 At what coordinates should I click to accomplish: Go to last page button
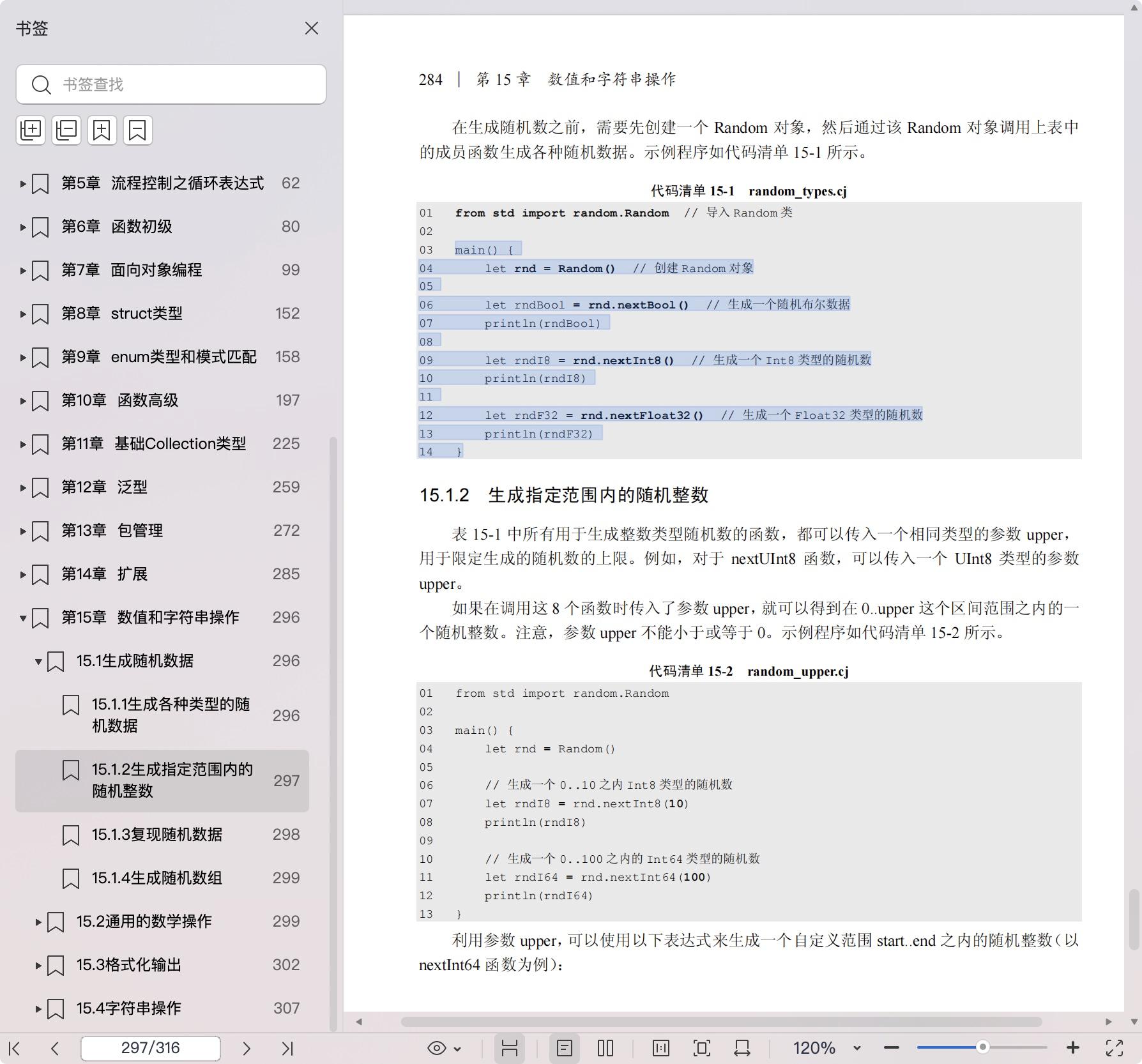tap(287, 1048)
